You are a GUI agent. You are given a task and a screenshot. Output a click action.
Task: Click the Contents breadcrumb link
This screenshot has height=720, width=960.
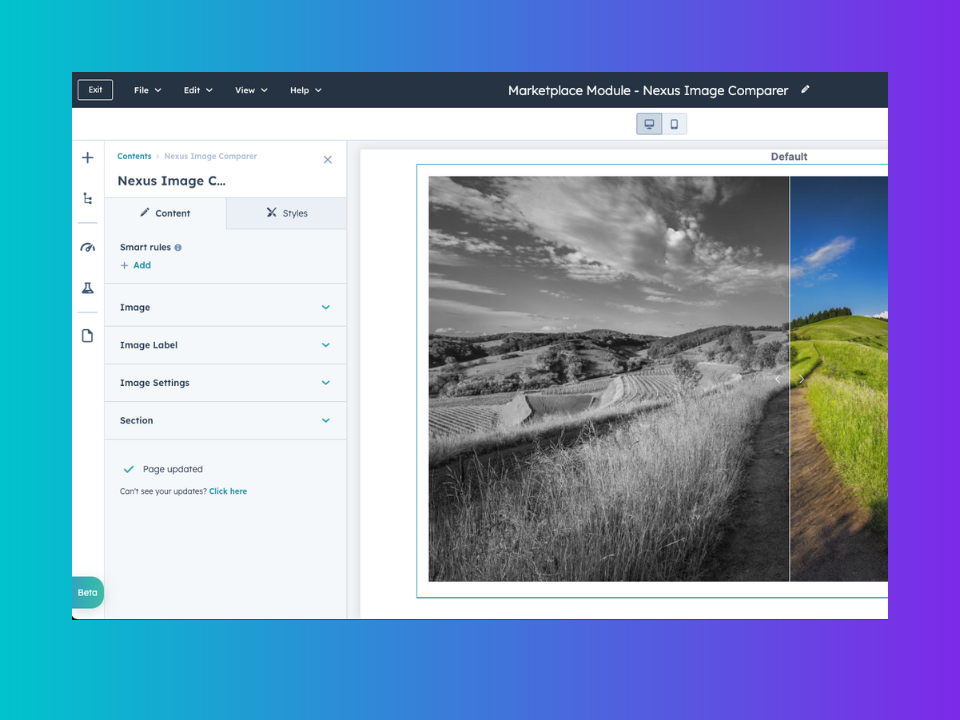point(134,156)
